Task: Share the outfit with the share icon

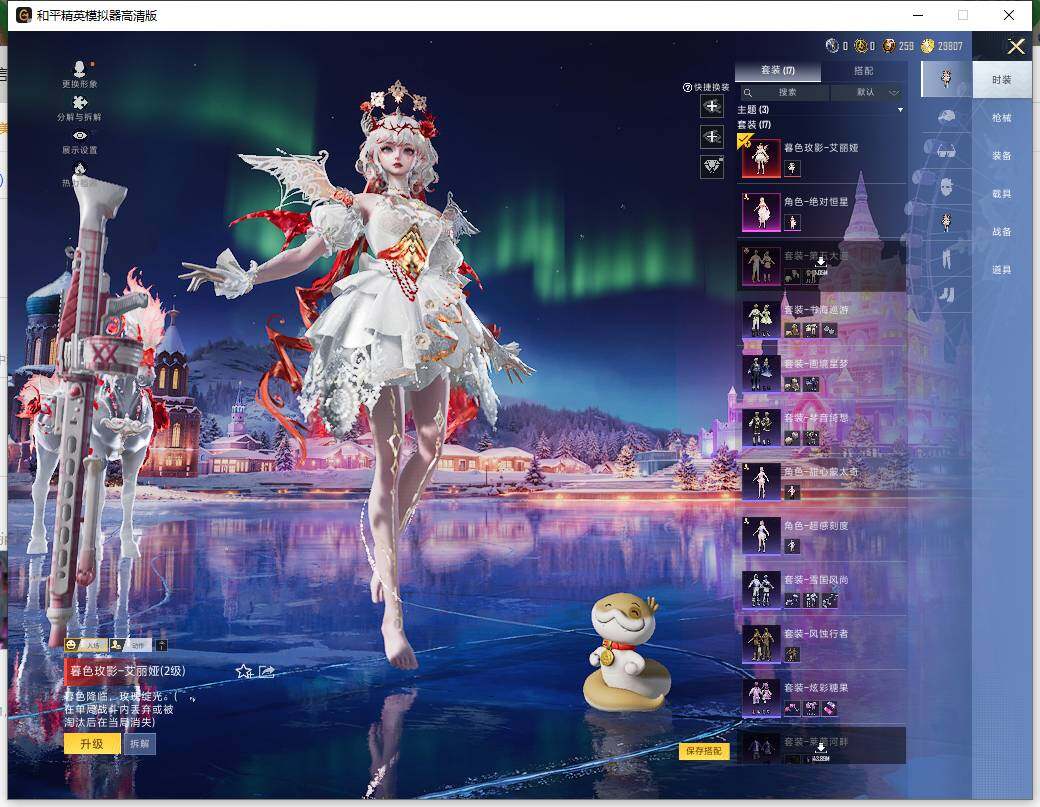Action: (x=267, y=672)
